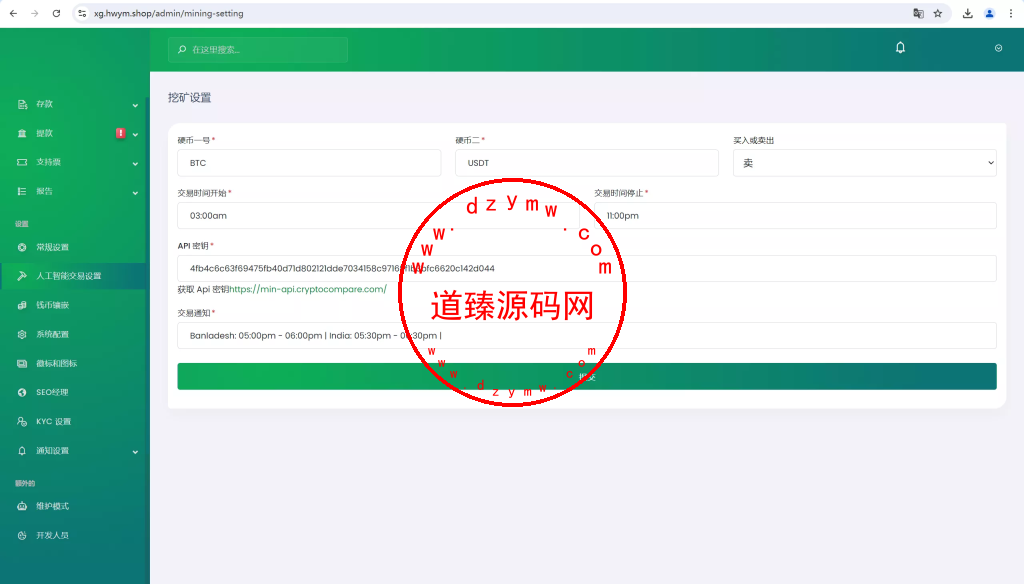Image resolution: width=1024 pixels, height=584 pixels.
Task: Click the 提款 withdrawal bank icon
Action: [22, 133]
